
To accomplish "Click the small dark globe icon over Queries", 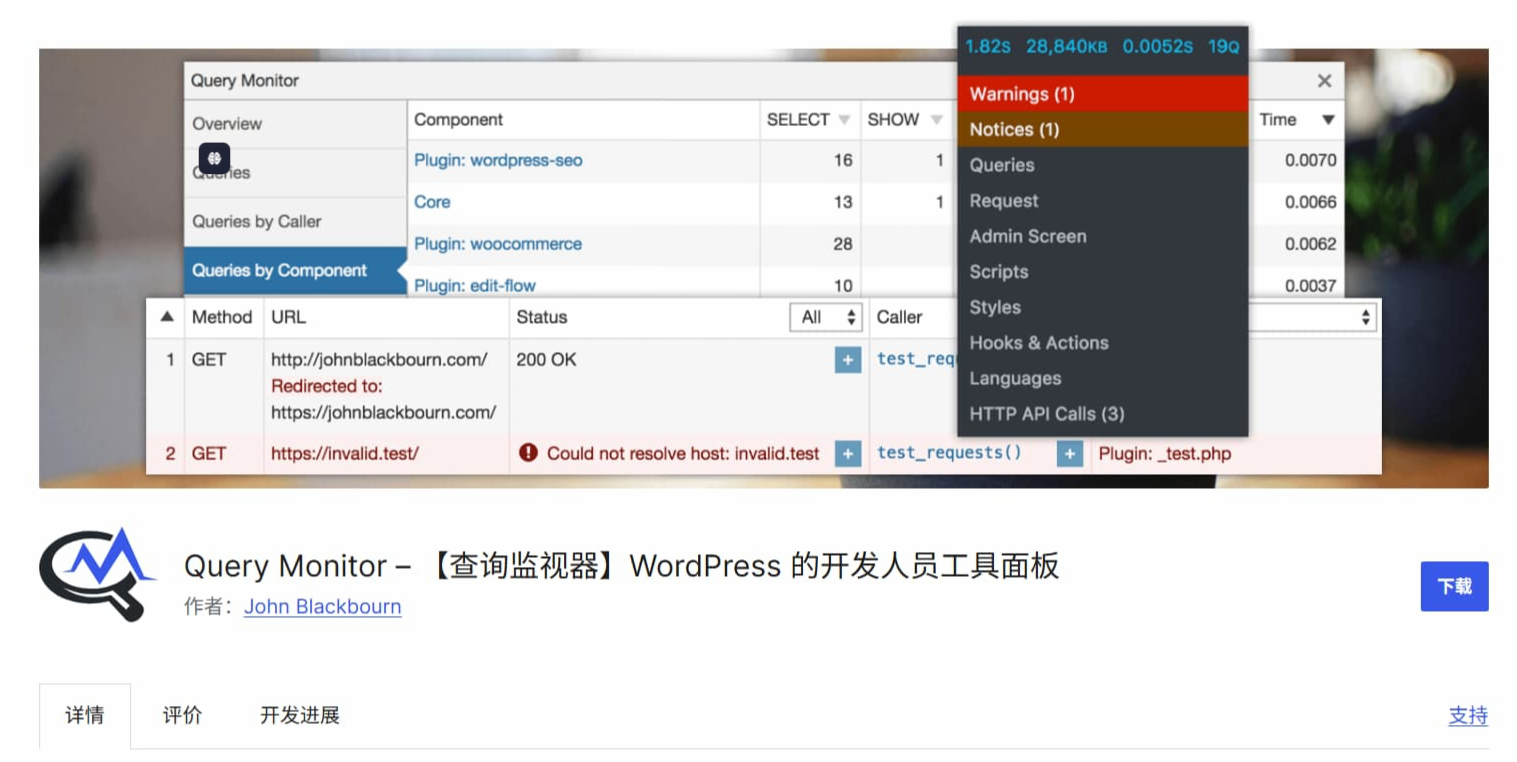I will coord(214,158).
